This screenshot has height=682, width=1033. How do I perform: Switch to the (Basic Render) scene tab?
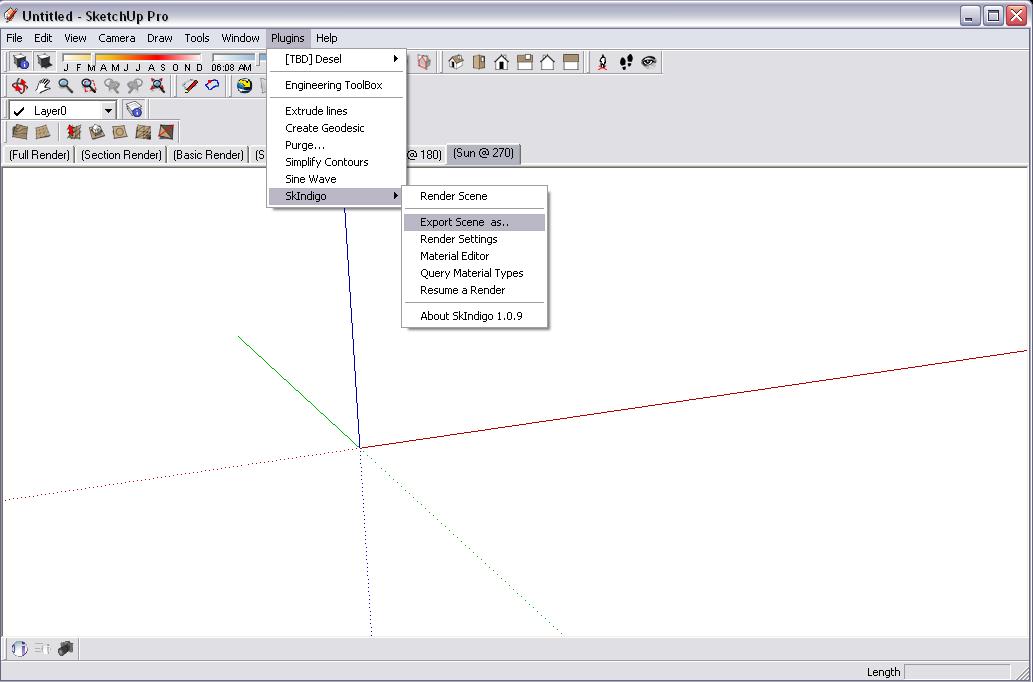208,155
